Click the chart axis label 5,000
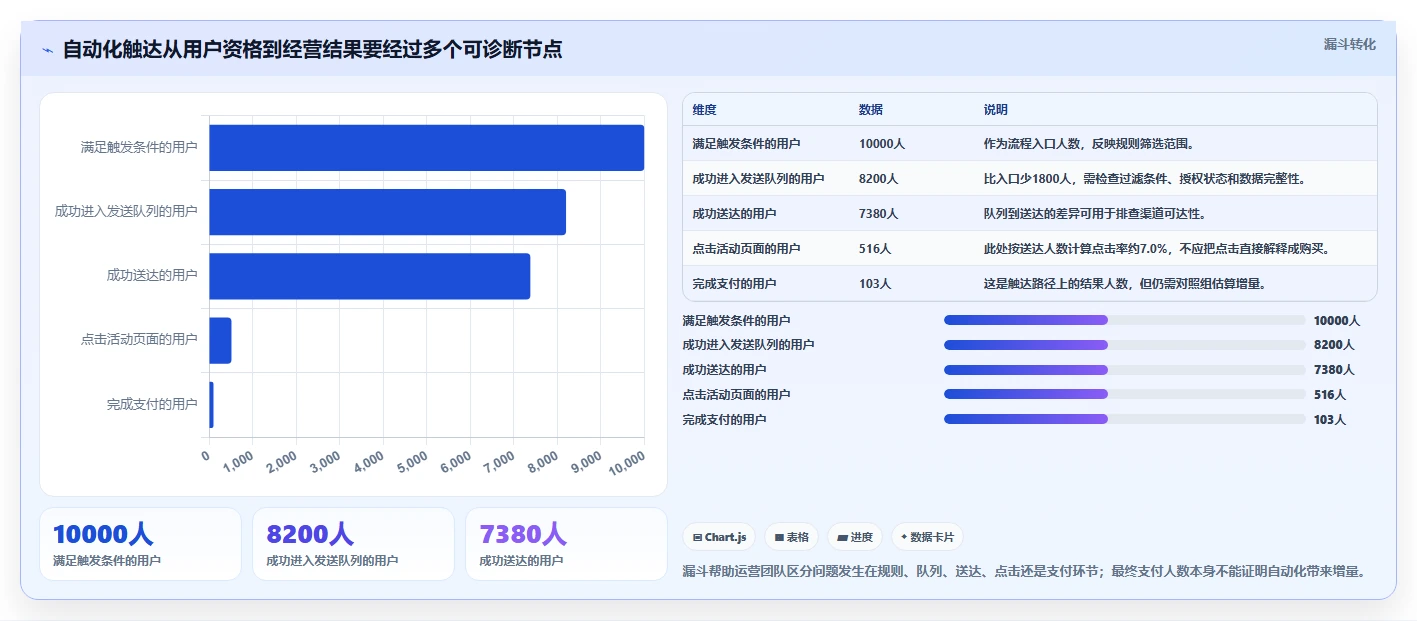1417x621 pixels. 413,462
